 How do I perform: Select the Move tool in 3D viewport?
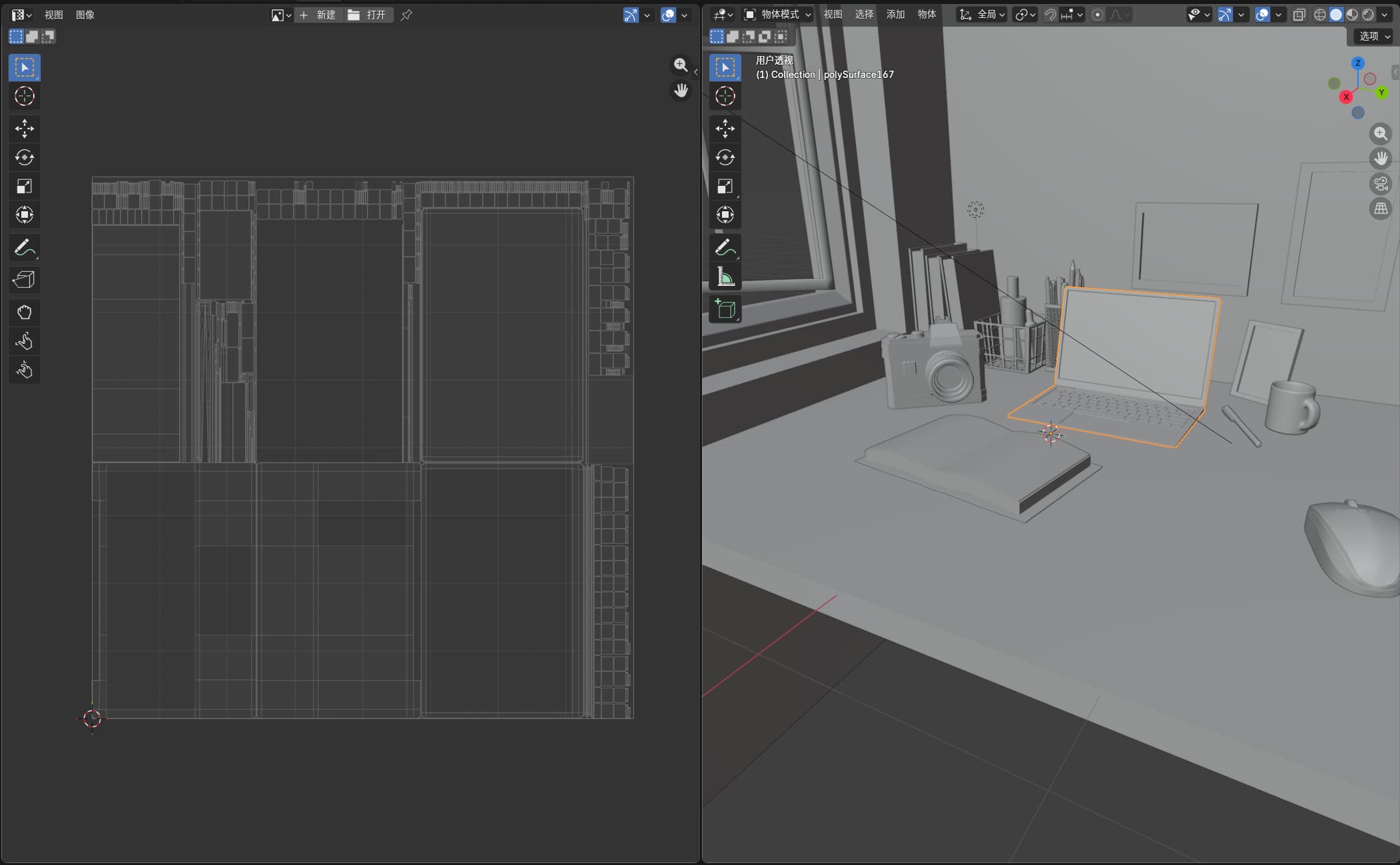(x=725, y=128)
